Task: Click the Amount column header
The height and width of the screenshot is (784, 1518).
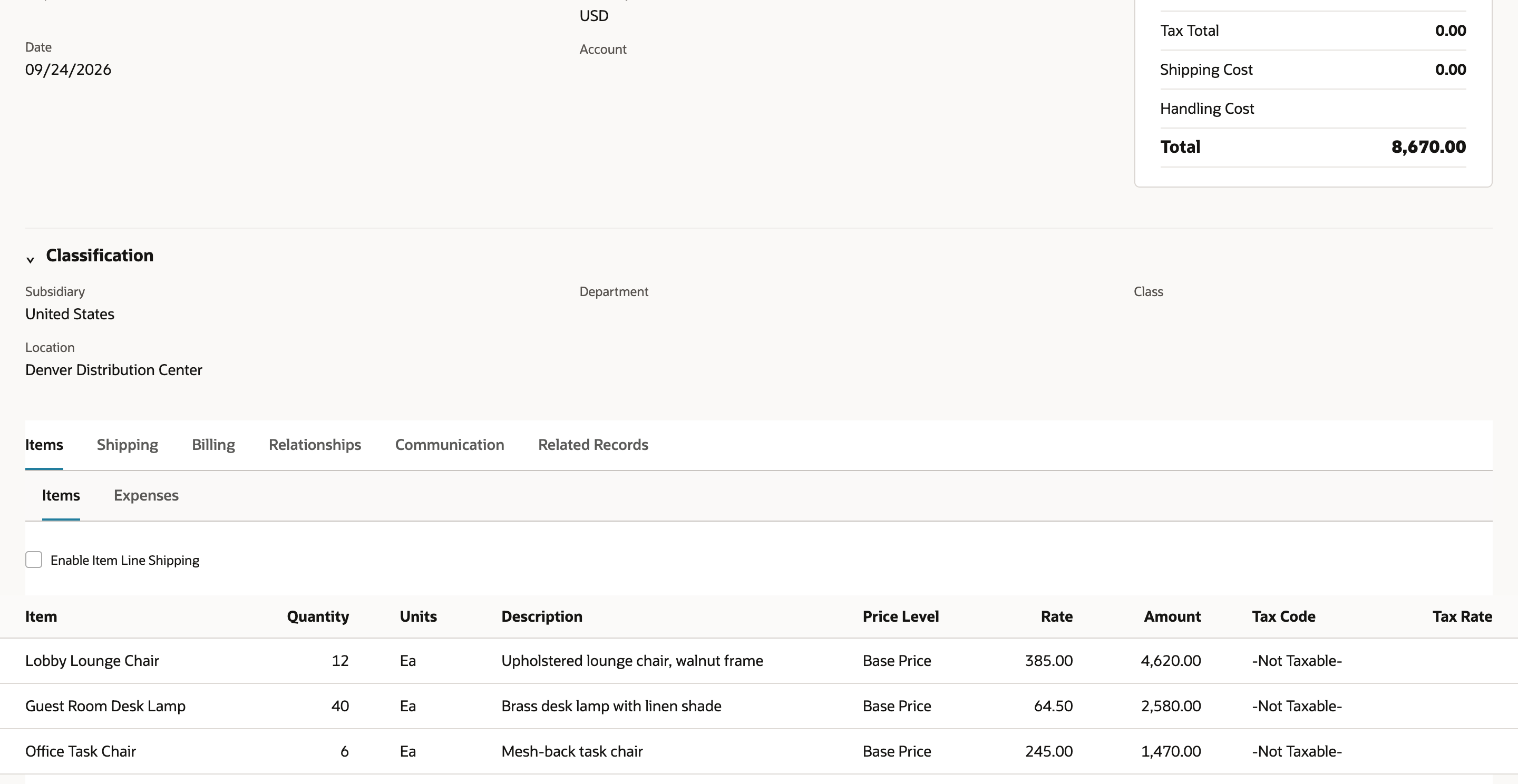Action: (x=1172, y=617)
